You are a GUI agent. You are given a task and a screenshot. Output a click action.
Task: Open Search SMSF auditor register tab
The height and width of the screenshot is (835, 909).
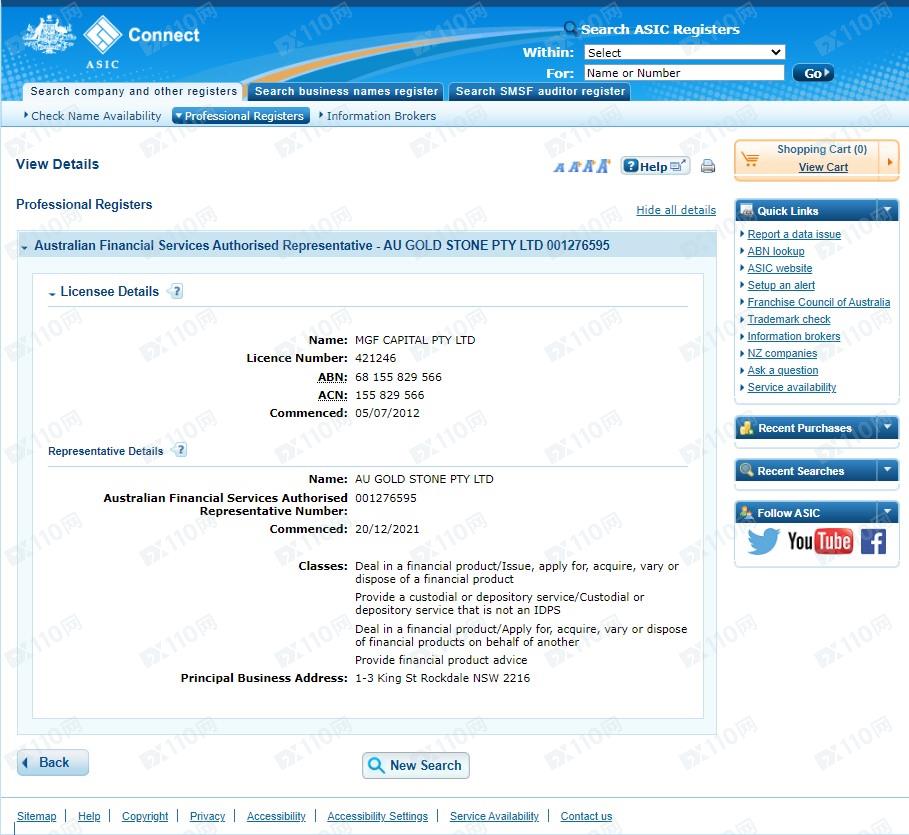coord(540,91)
